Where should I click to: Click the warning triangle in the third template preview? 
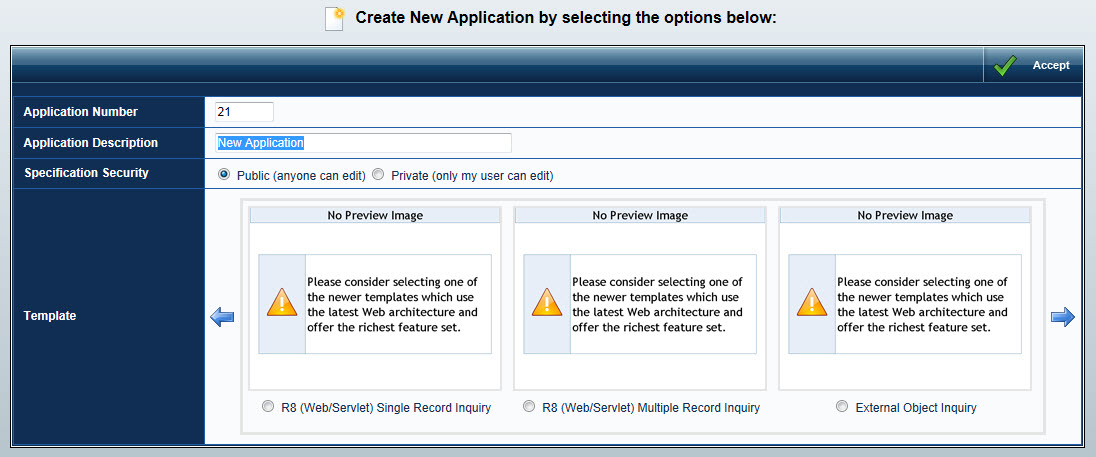click(x=812, y=304)
